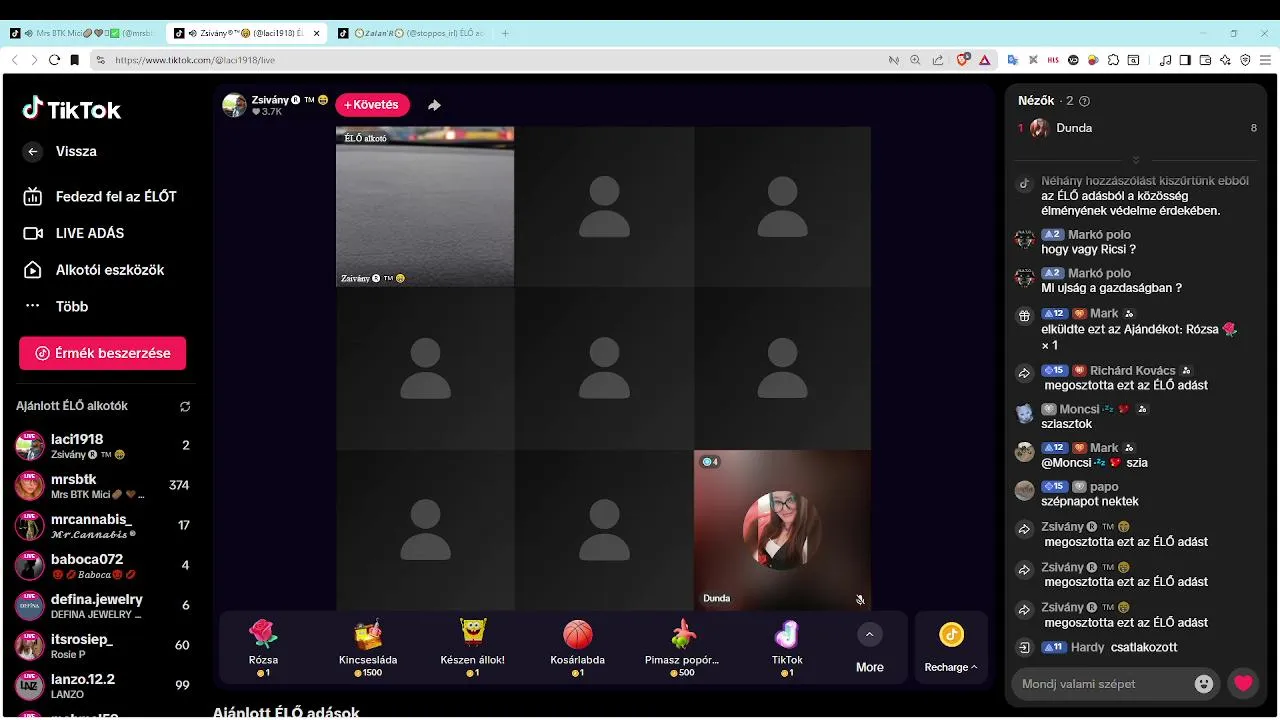Open Brave Leo AI sparkle icon
Viewport: 1280px width, 720px height.
tap(1225, 60)
